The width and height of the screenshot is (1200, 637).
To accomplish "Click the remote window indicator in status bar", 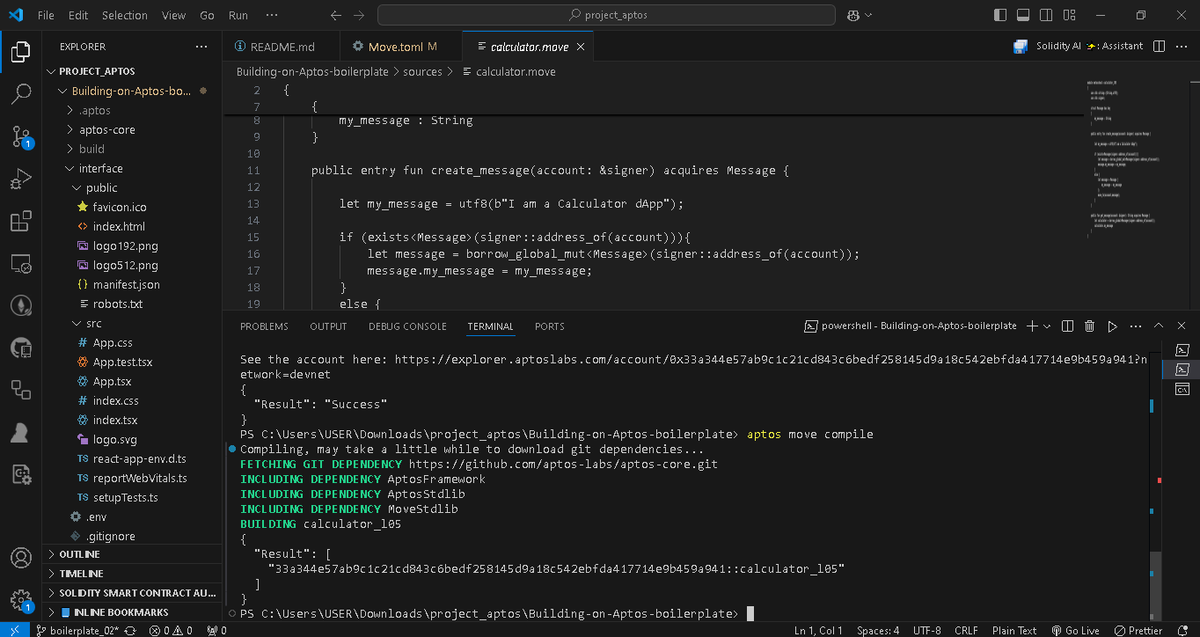I will point(12,630).
